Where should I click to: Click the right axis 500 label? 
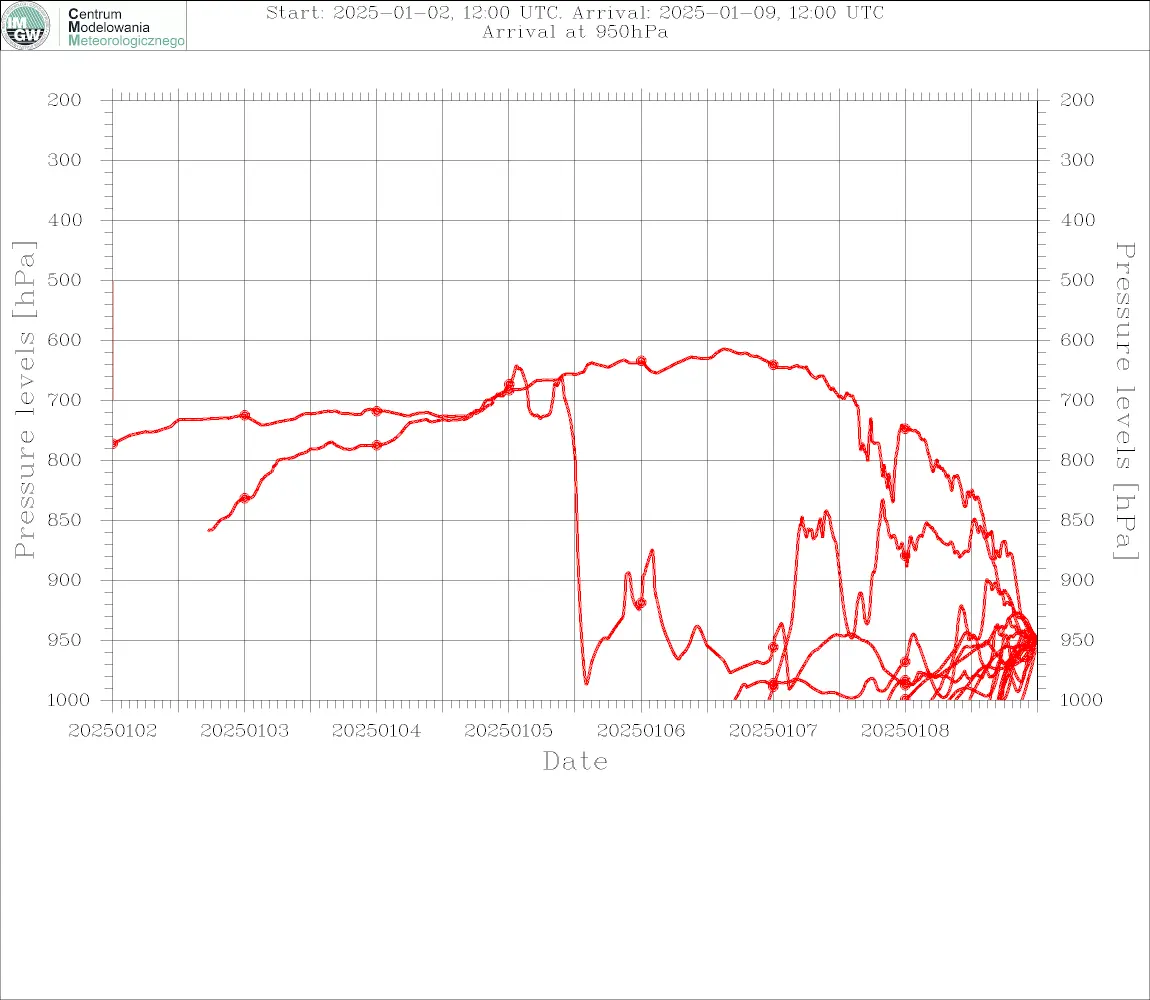[1077, 280]
